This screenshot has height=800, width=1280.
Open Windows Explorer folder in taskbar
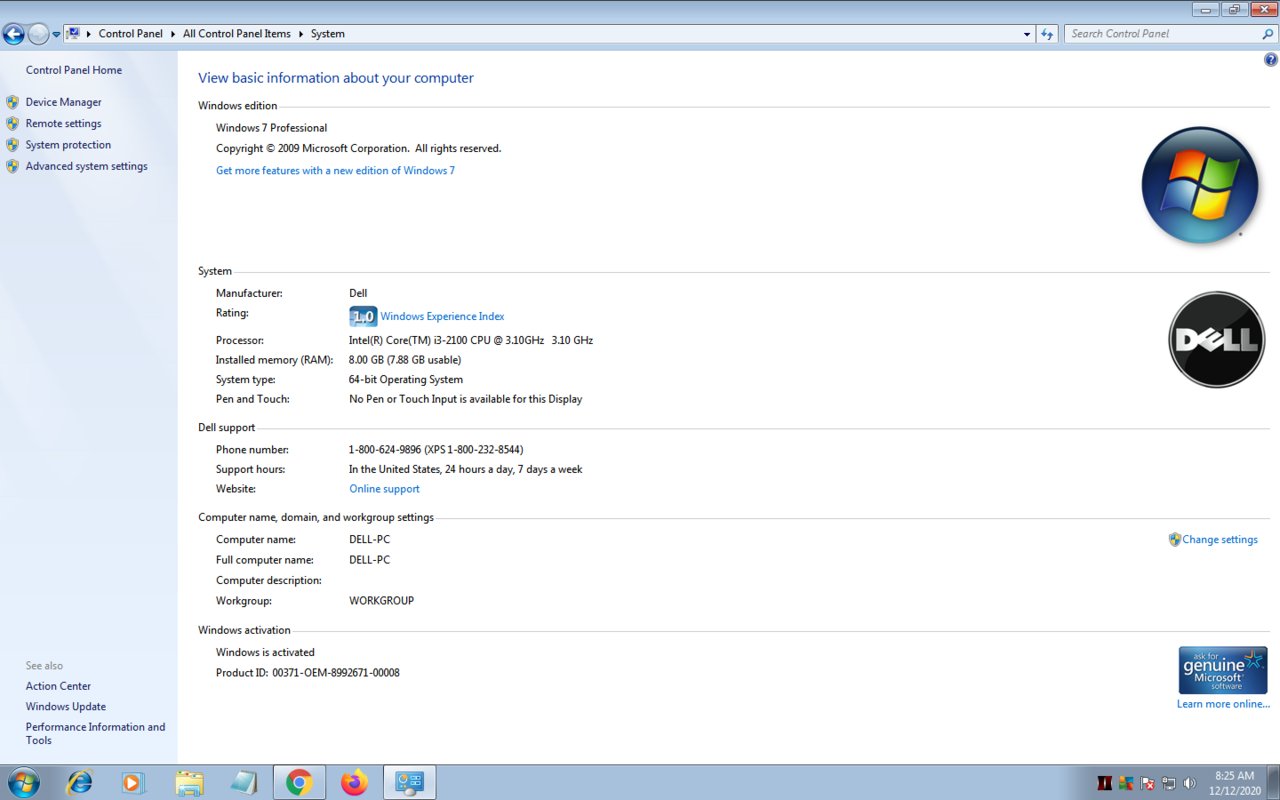[x=189, y=782]
